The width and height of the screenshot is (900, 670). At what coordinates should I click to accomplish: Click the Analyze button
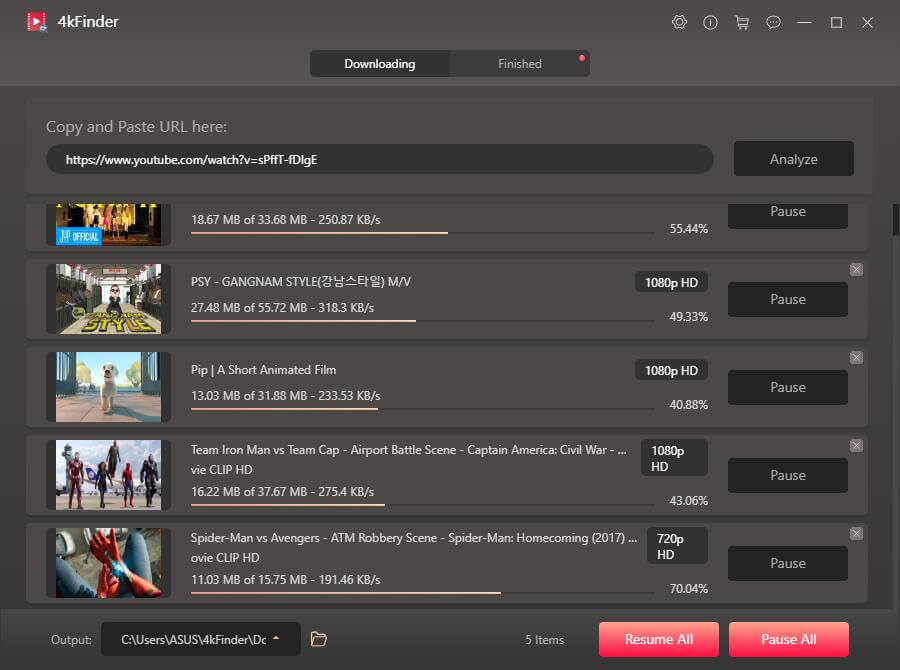793,159
